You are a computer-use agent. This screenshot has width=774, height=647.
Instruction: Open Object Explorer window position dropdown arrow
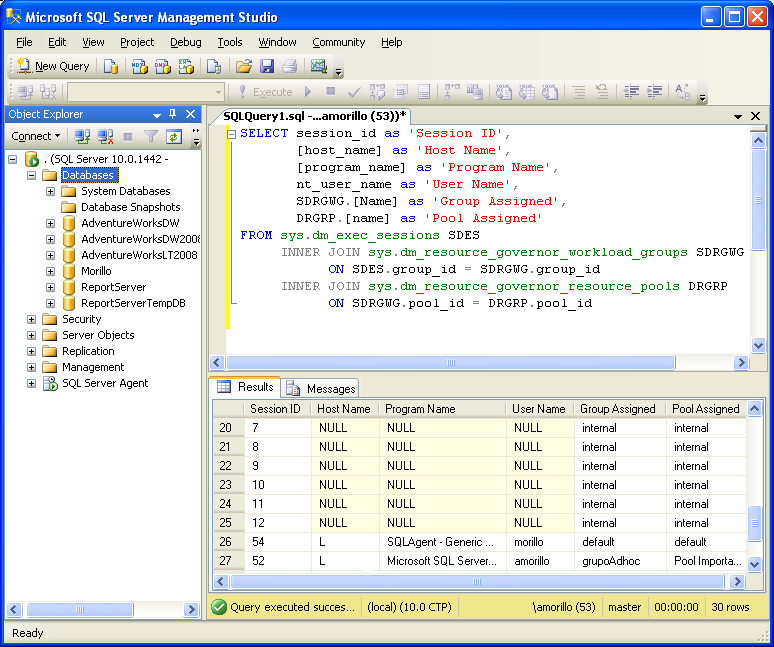click(x=157, y=115)
